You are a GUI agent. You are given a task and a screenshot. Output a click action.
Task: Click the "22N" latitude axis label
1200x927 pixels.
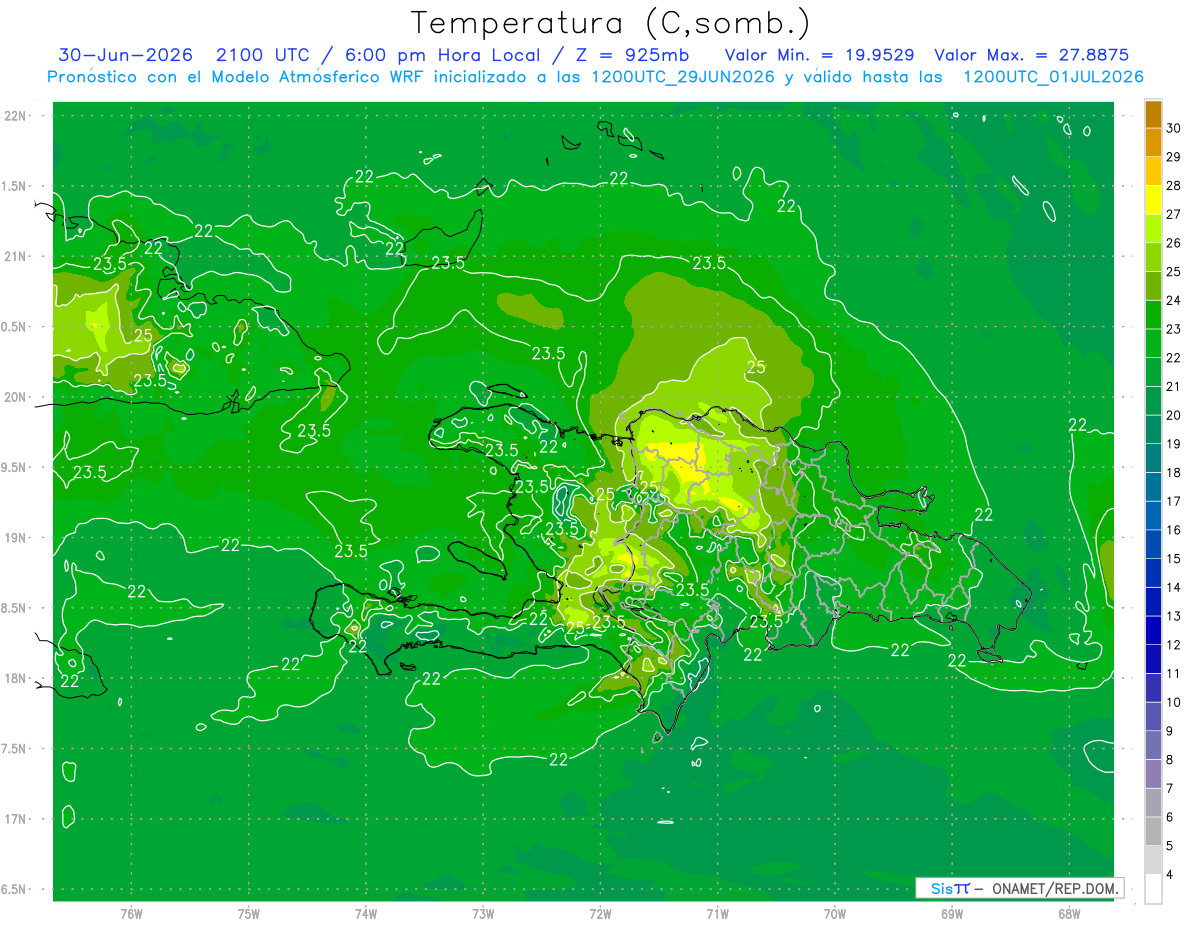click(x=15, y=115)
